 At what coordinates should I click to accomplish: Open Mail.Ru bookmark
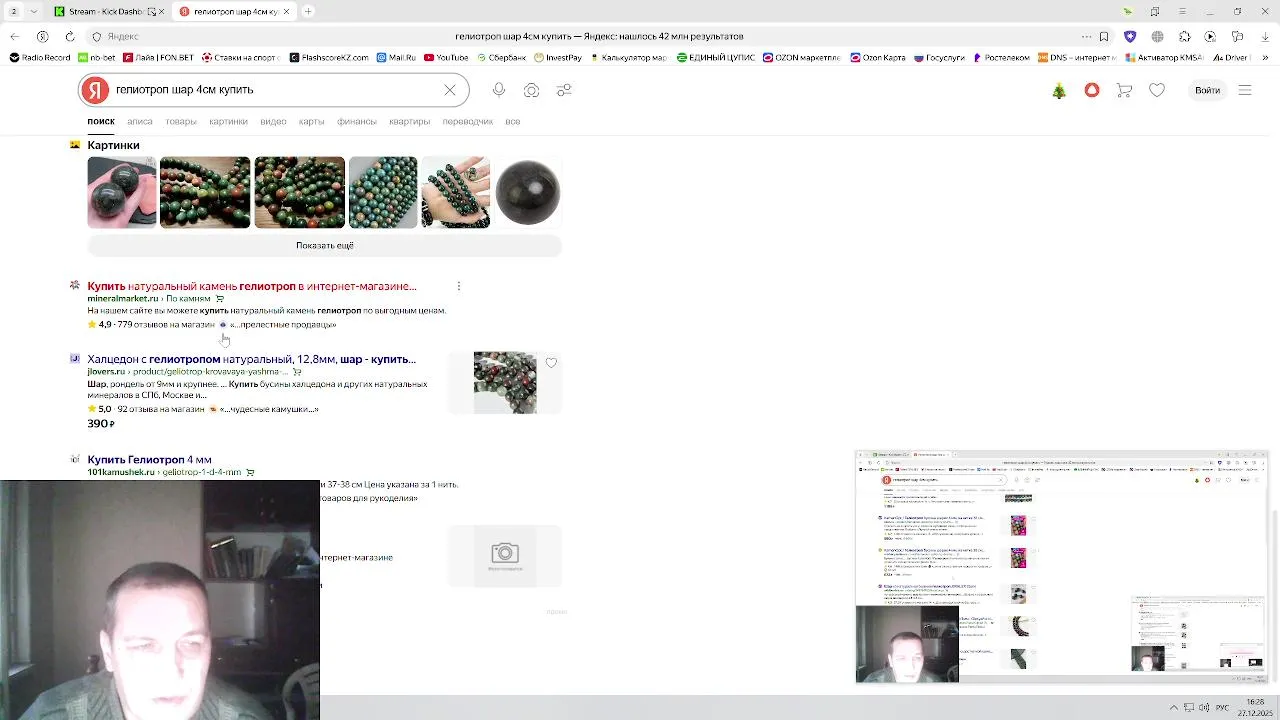pyautogui.click(x=395, y=57)
